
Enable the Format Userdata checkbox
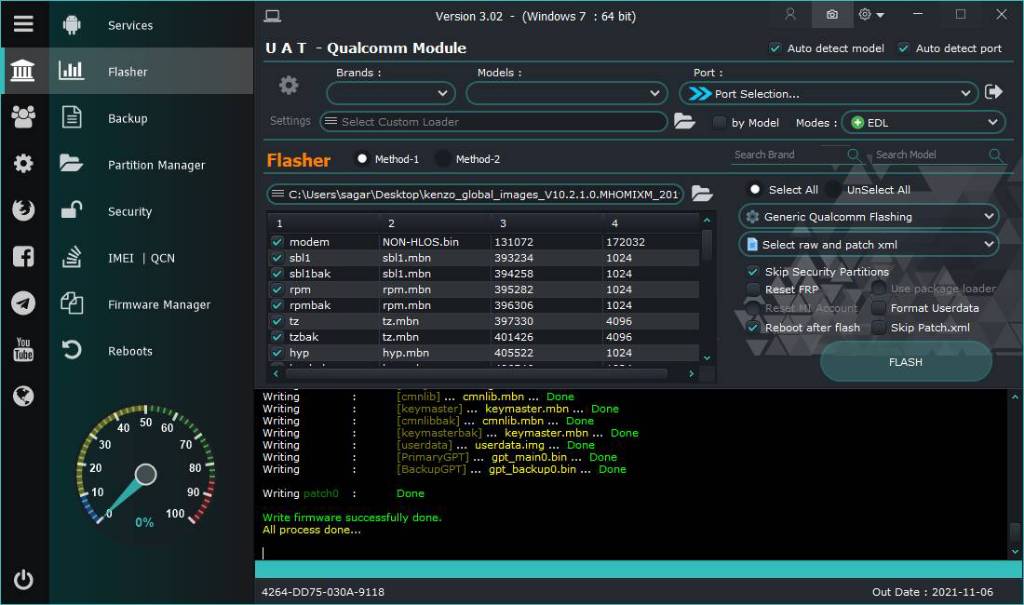(879, 308)
